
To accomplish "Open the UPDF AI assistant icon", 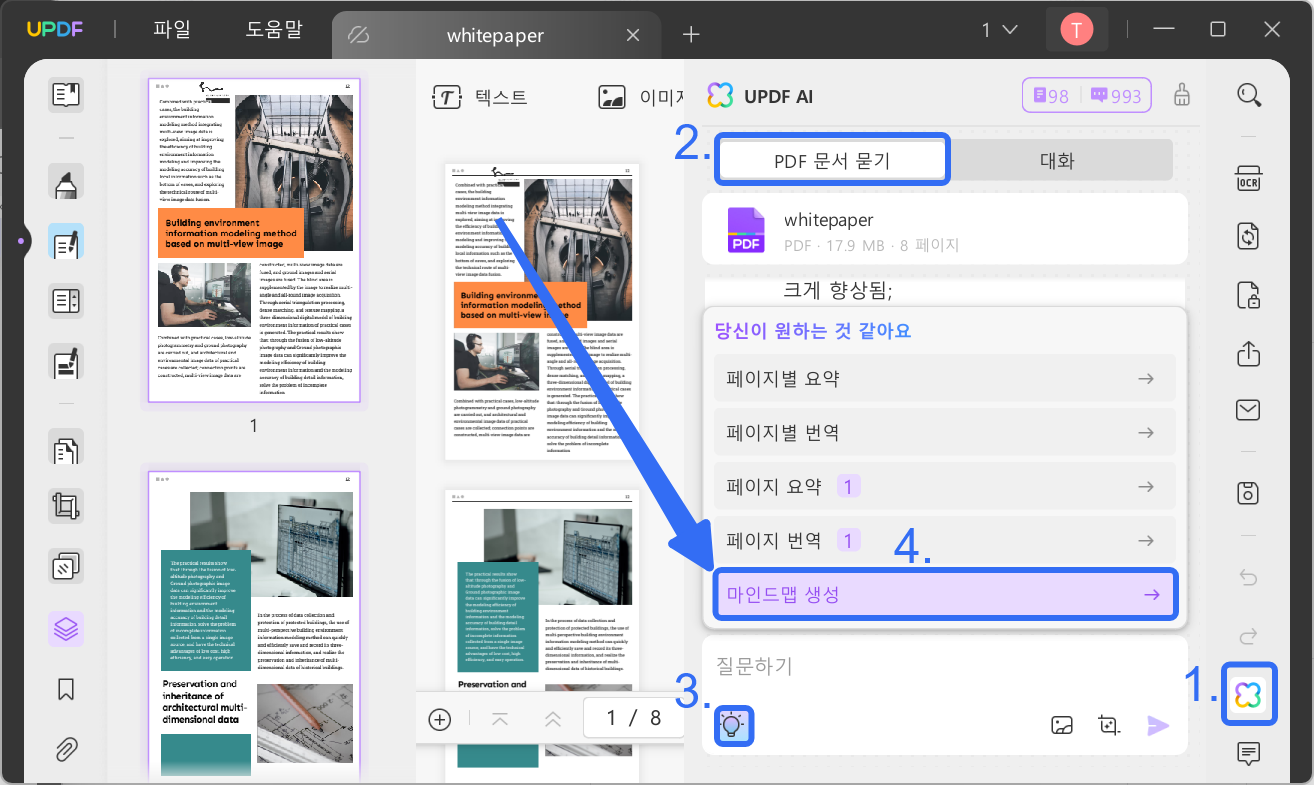I will (1248, 694).
